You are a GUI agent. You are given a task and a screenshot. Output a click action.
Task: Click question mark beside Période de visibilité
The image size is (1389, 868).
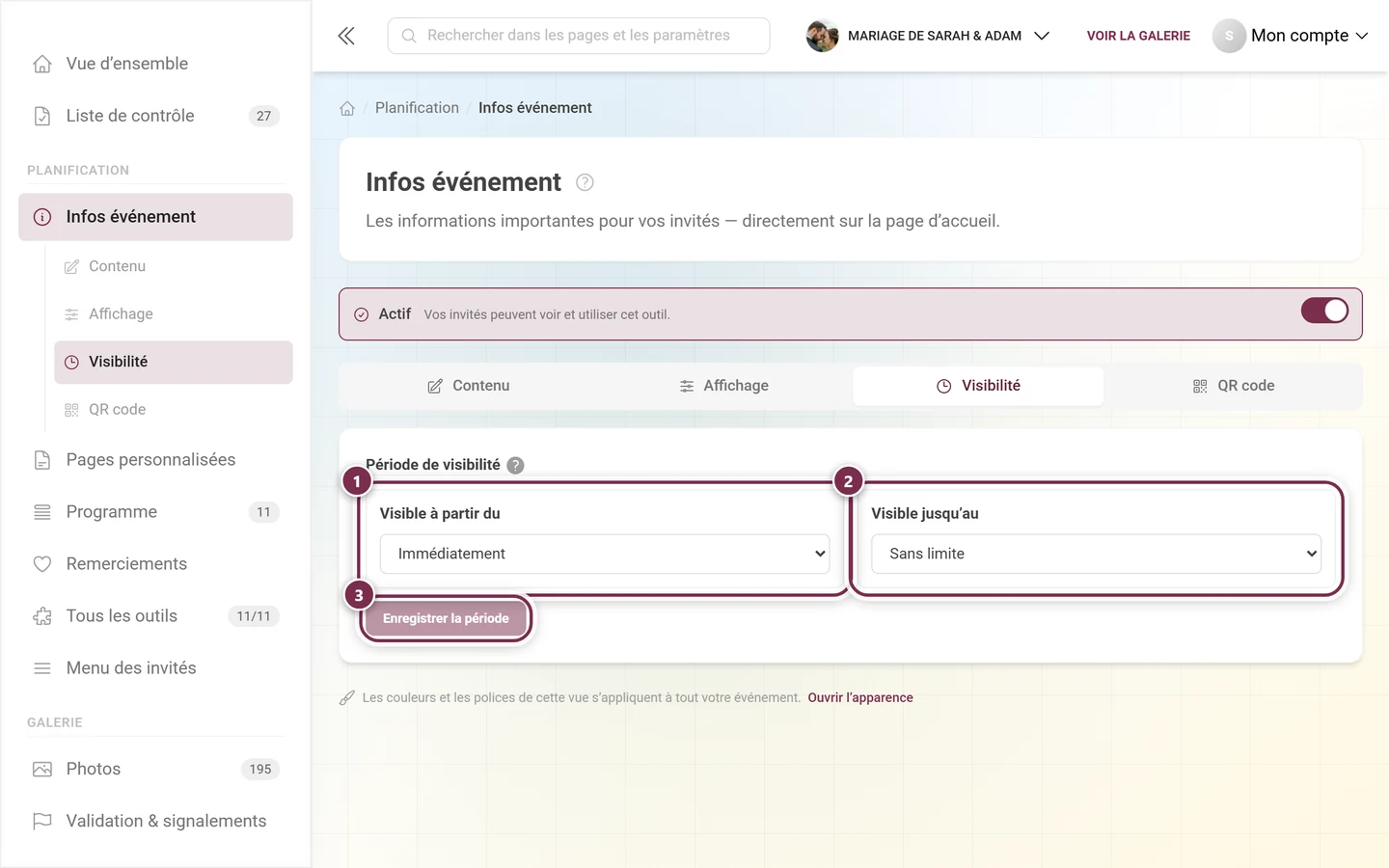coord(516,465)
